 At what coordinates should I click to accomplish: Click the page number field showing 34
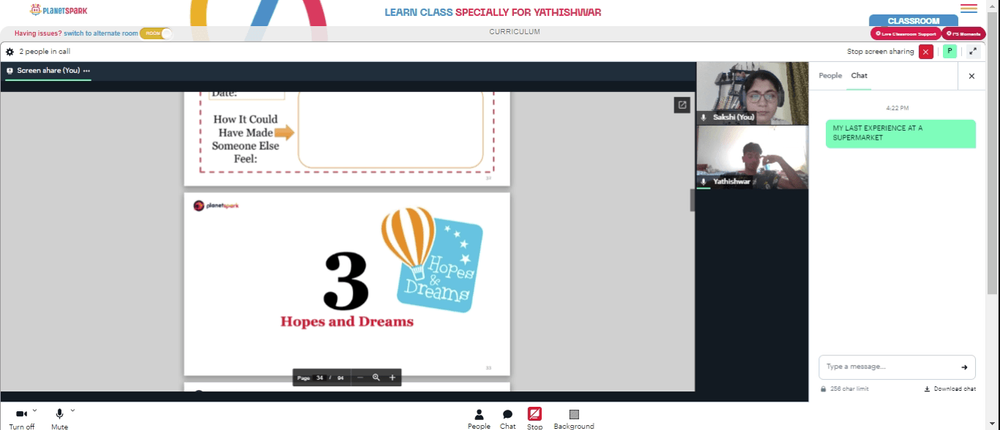click(x=320, y=378)
